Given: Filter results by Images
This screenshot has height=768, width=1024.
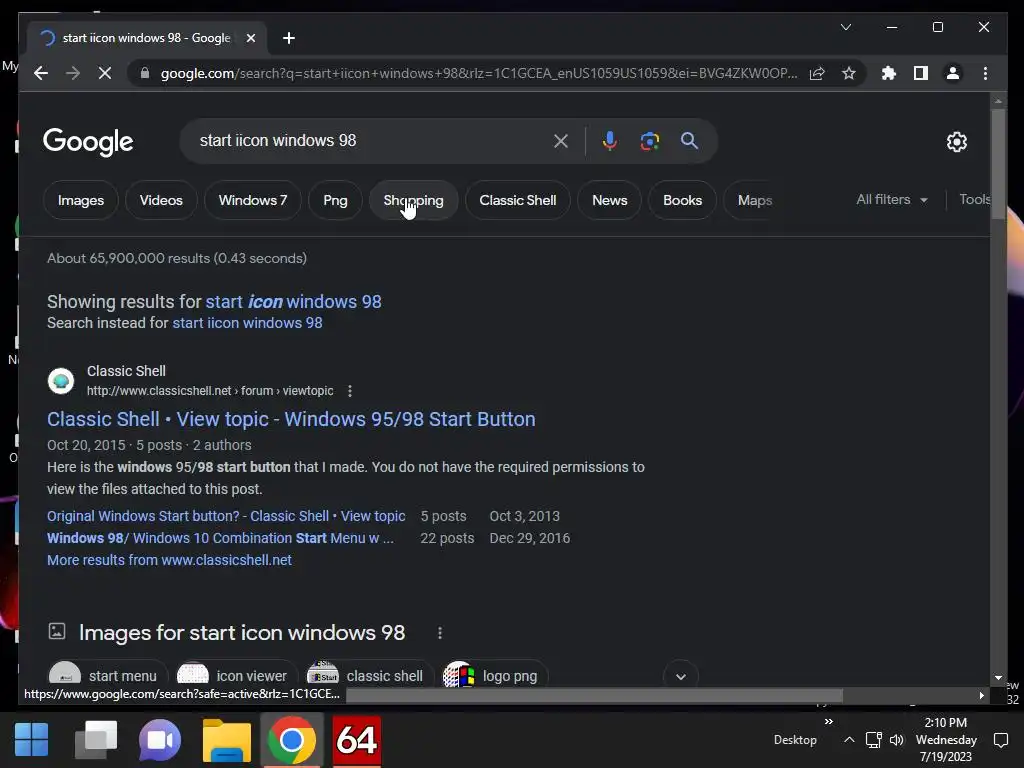Looking at the screenshot, I should coord(81,200).
